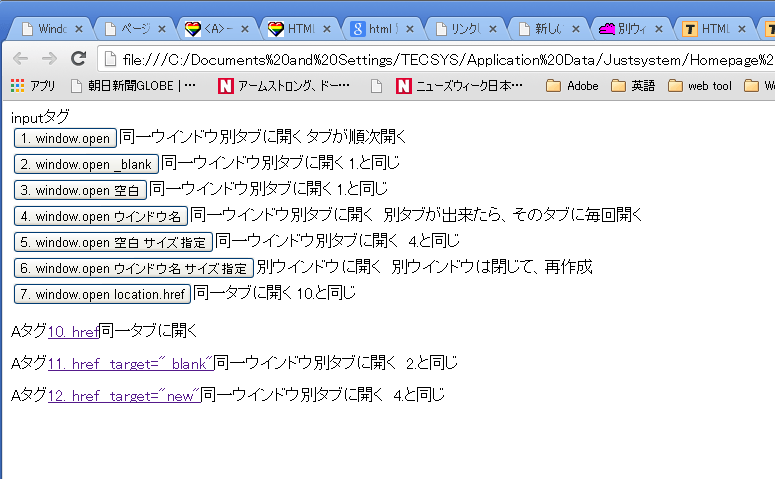Close the first HTML heart-icon tab
Image resolution: width=775 pixels, height=479 pixels.
tap(327, 29)
